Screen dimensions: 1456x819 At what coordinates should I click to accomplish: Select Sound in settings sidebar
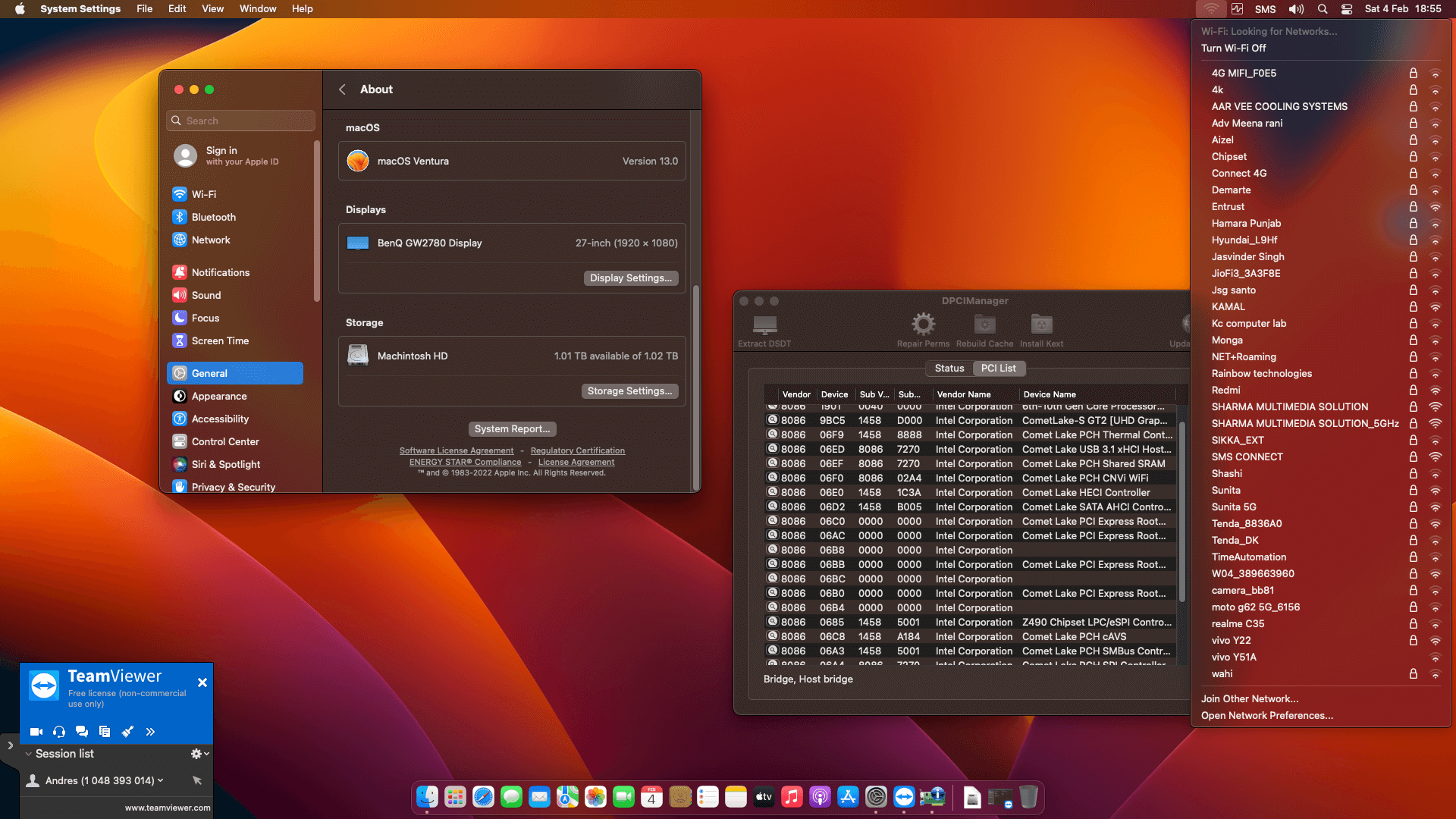tap(235, 295)
